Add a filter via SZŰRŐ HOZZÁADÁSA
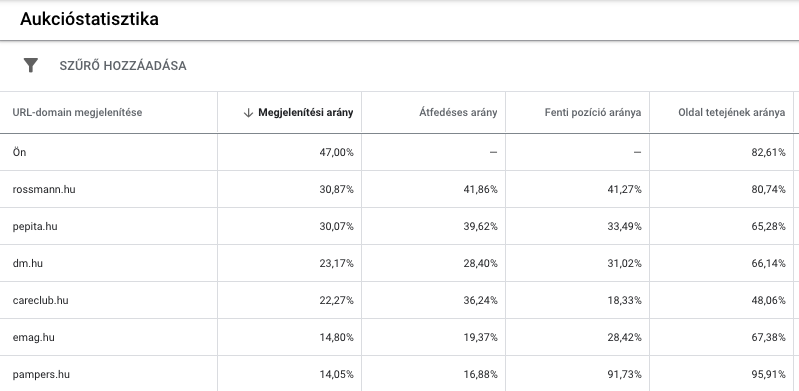The image size is (799, 391). tap(123, 66)
